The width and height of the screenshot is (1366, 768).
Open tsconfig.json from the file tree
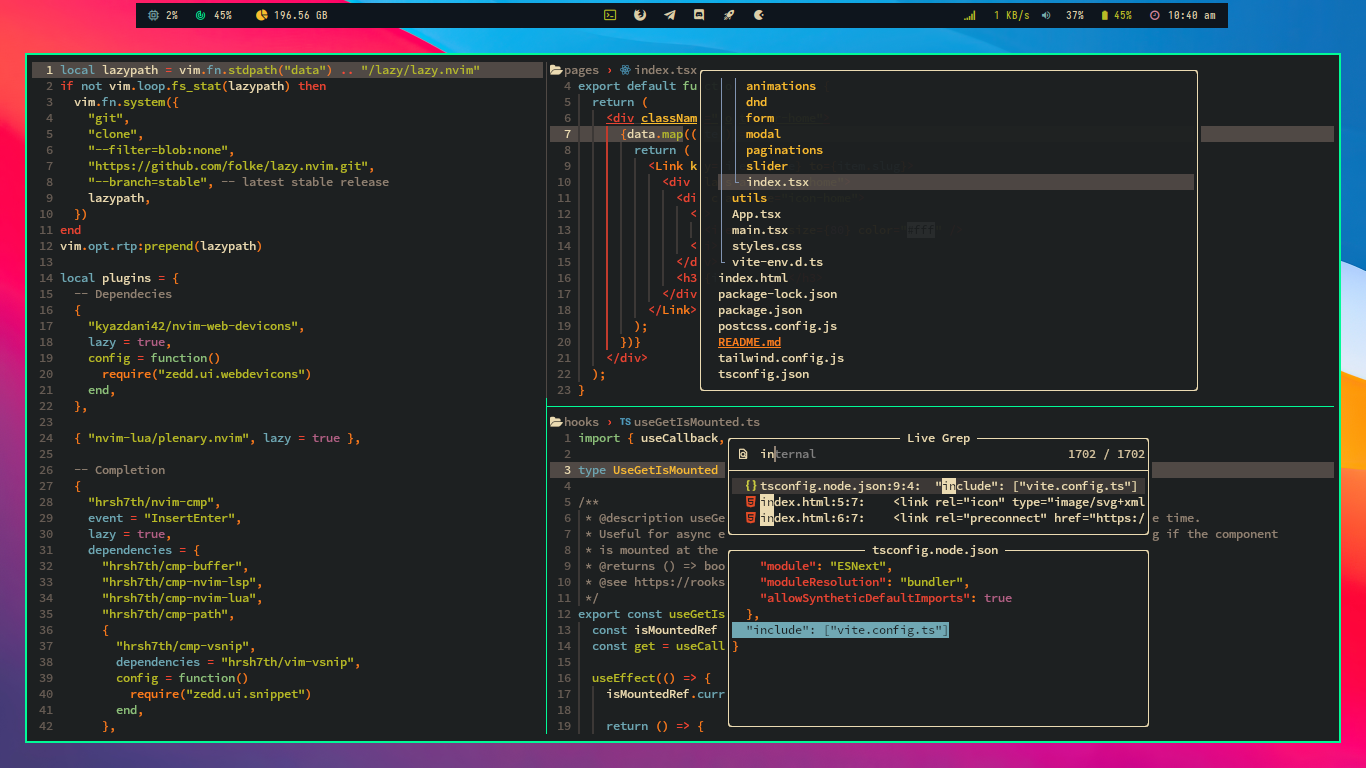tap(764, 374)
